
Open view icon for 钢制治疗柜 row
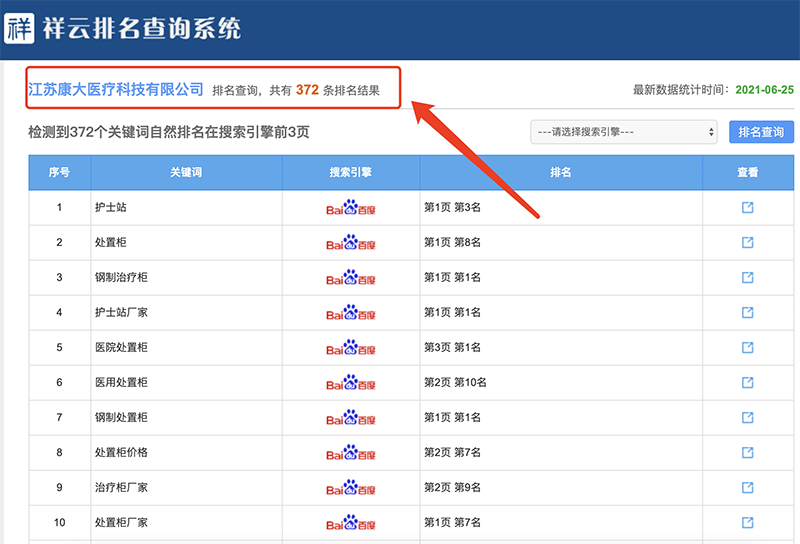(x=747, y=277)
